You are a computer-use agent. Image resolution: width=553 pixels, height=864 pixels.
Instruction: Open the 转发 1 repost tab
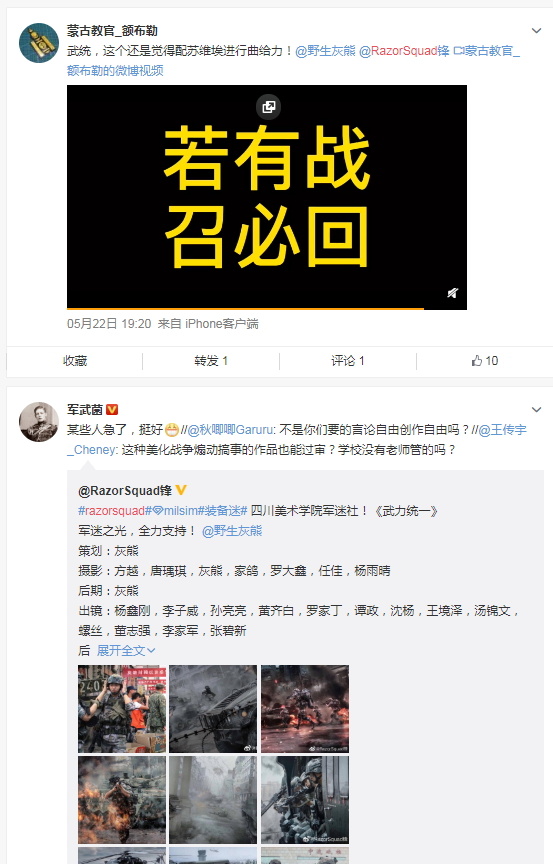coord(211,361)
